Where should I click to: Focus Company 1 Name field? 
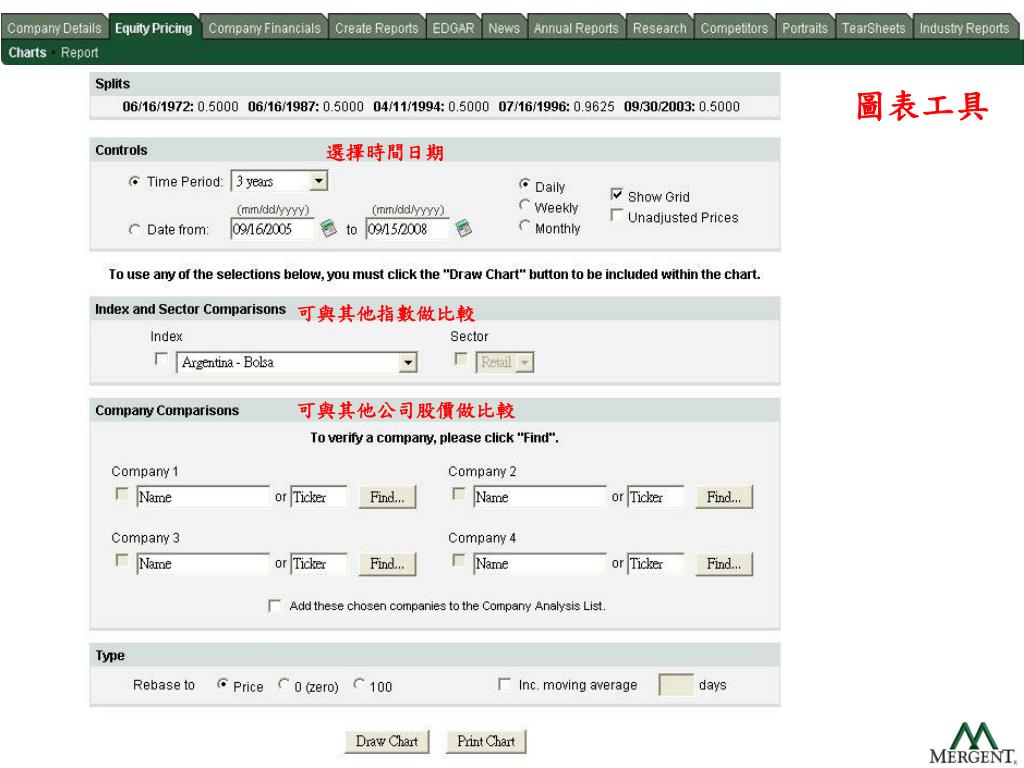pos(203,497)
